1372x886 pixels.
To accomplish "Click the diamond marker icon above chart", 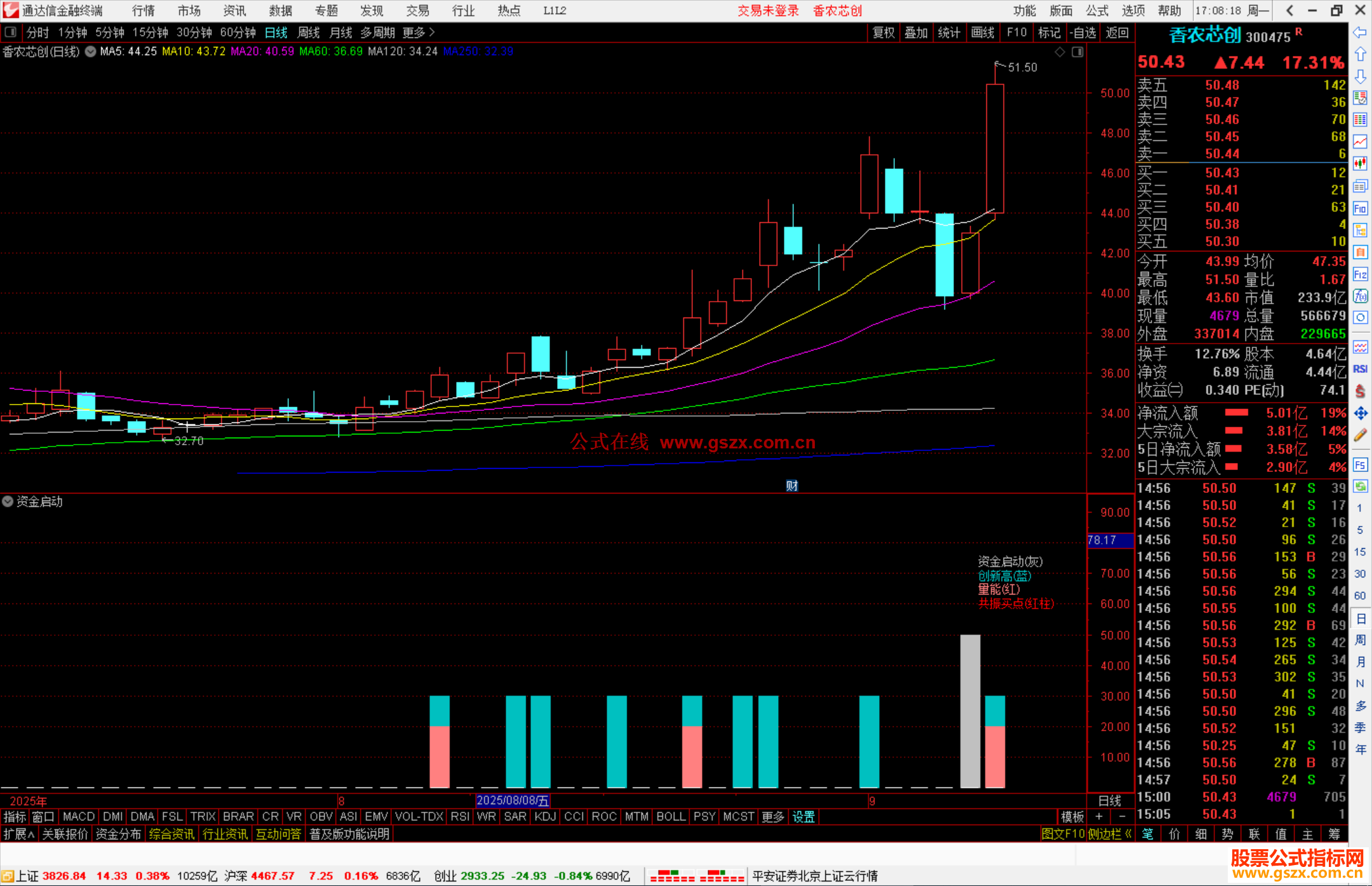I will click(1059, 52).
